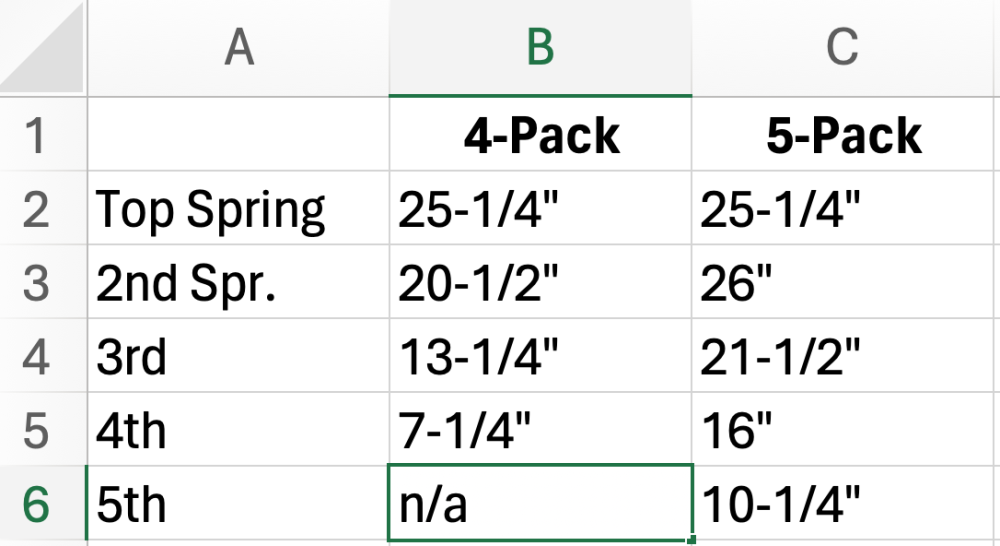Select the empty cell A1
1000x546 pixels.
click(x=238, y=135)
